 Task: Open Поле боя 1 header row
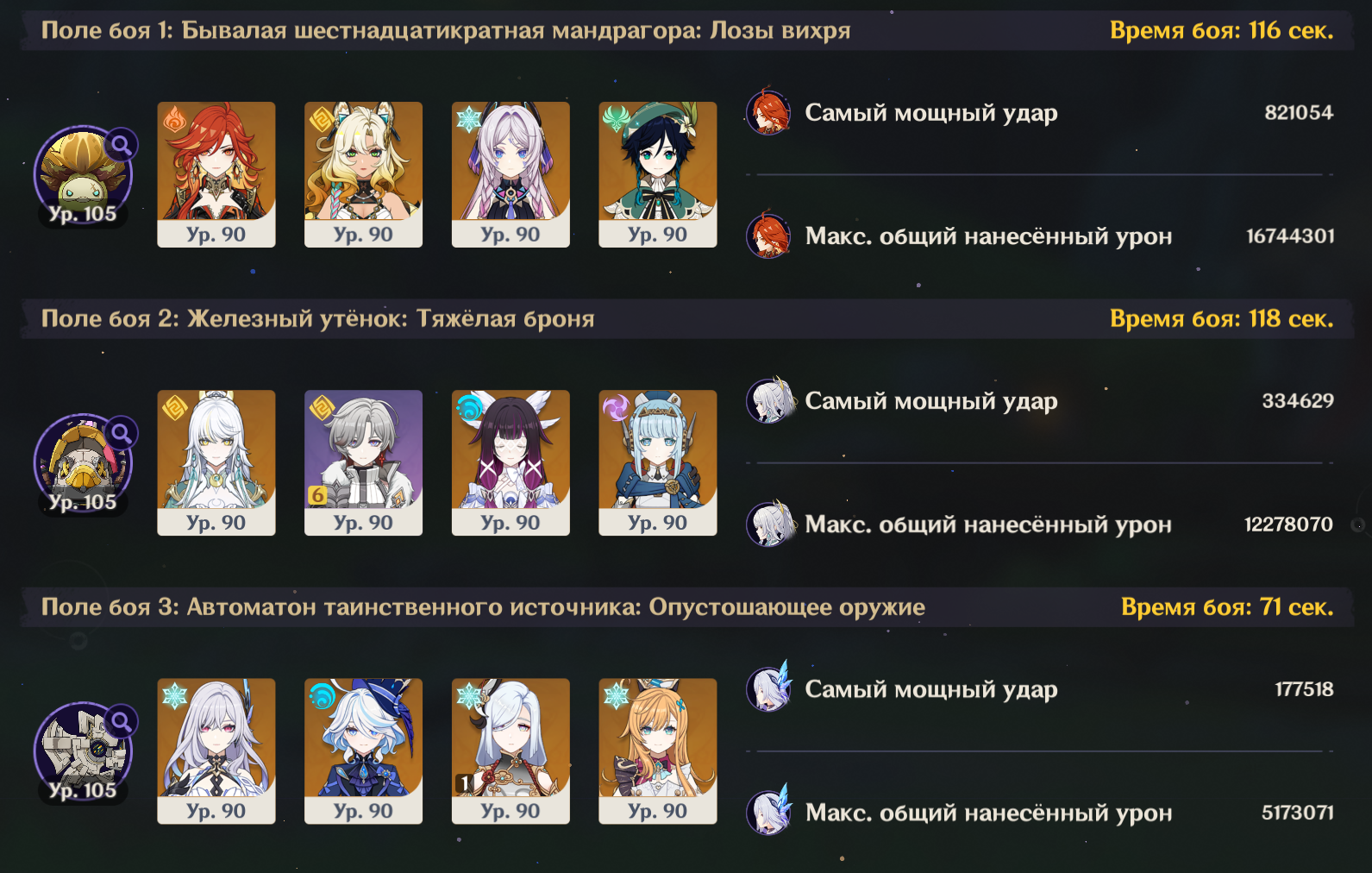pyautogui.click(x=687, y=30)
